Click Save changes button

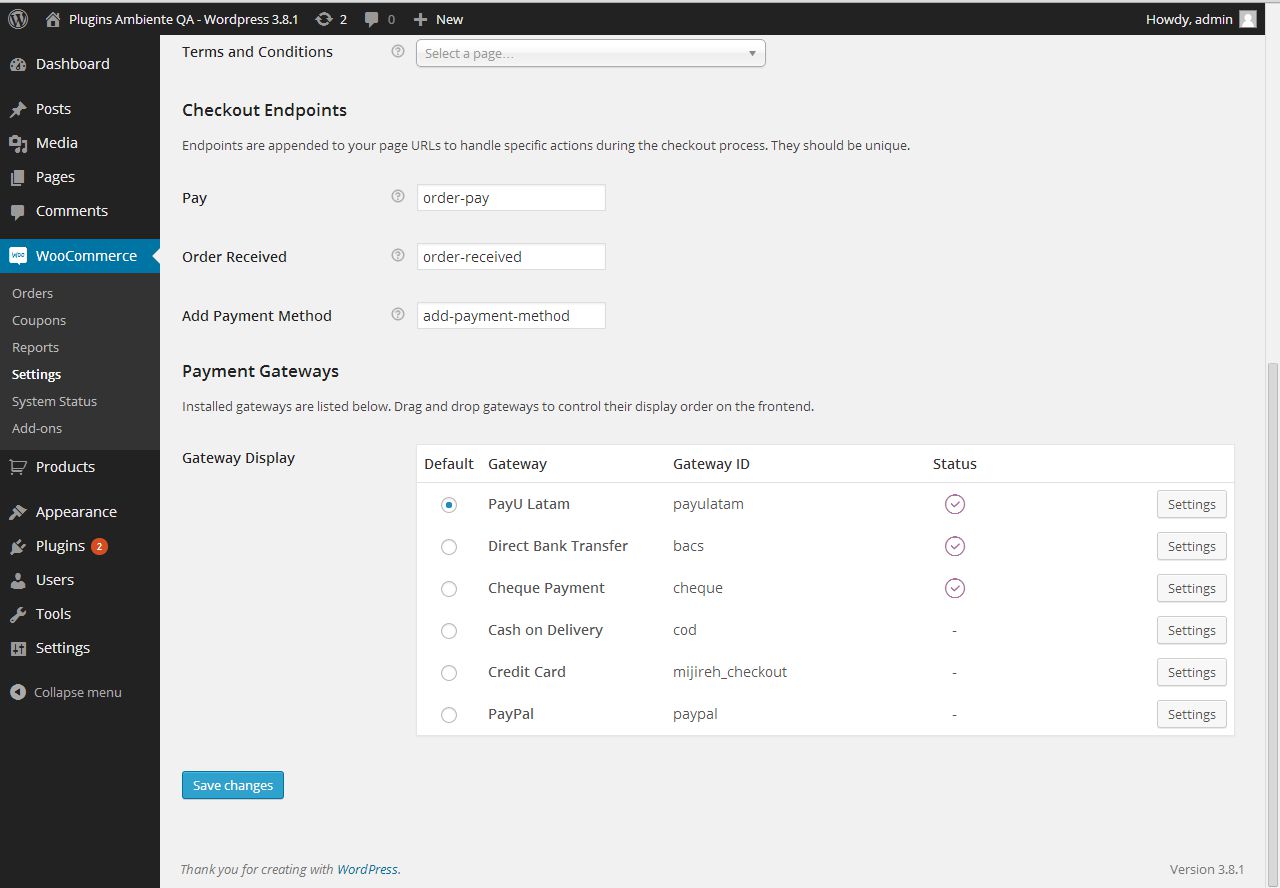(233, 785)
